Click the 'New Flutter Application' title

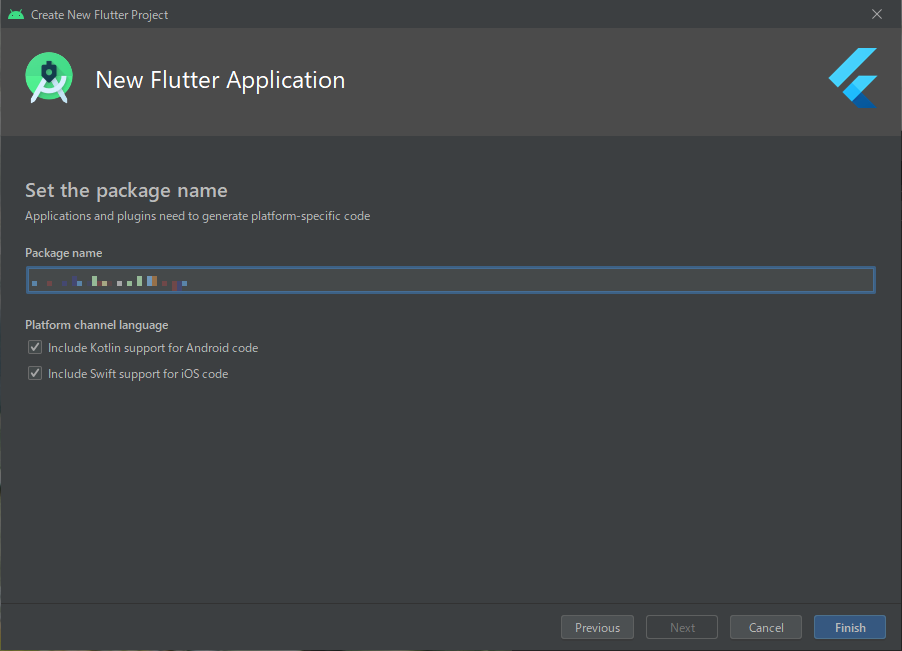(x=220, y=80)
